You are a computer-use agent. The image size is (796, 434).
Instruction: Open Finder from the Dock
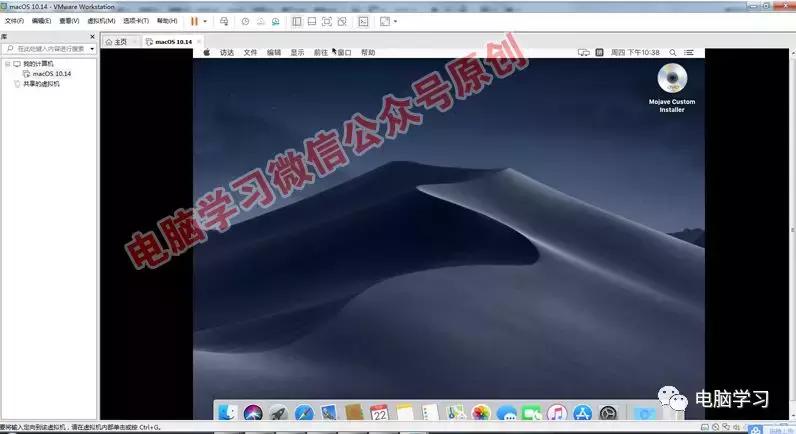[x=227, y=414]
